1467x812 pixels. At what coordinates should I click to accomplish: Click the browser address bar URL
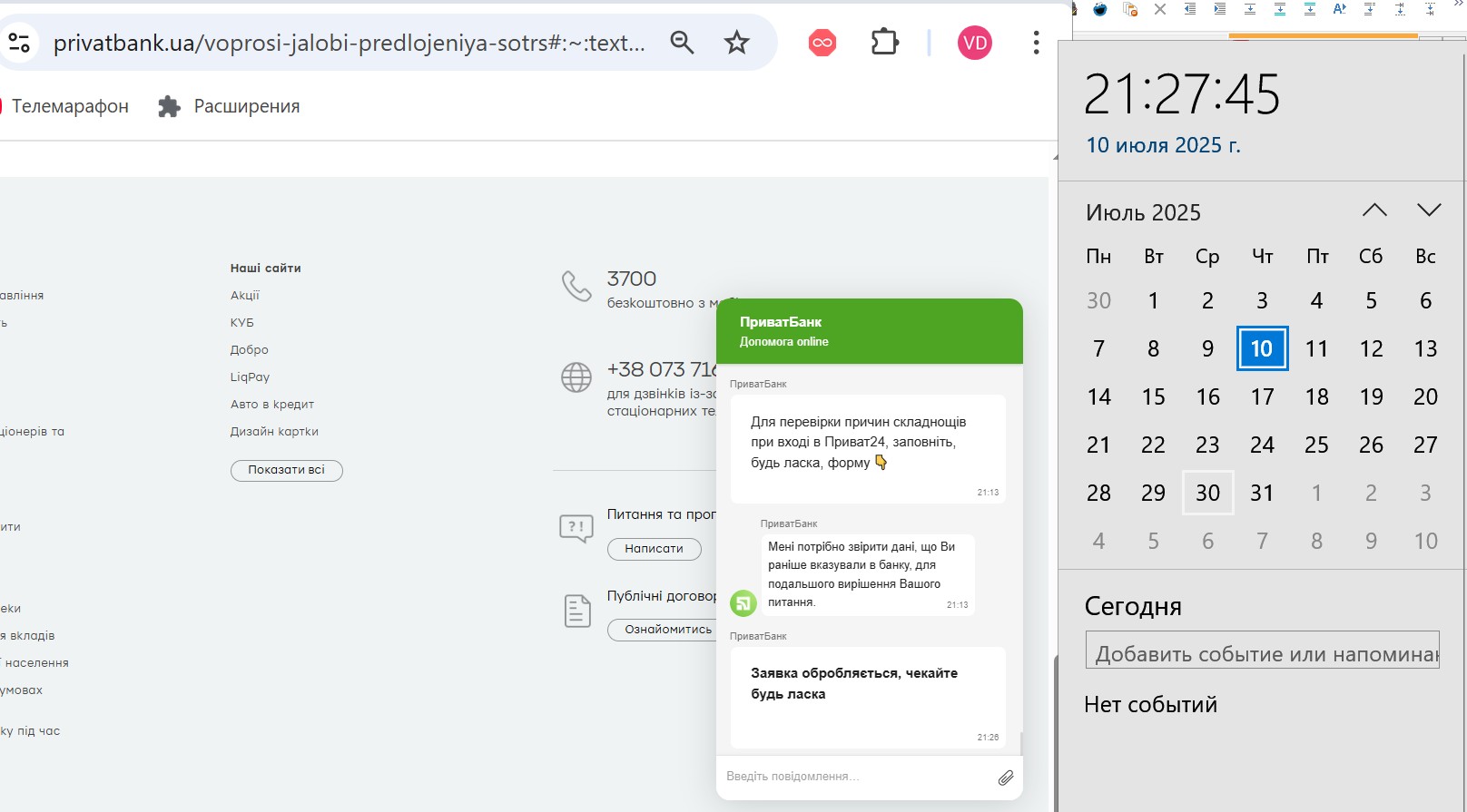click(x=350, y=43)
